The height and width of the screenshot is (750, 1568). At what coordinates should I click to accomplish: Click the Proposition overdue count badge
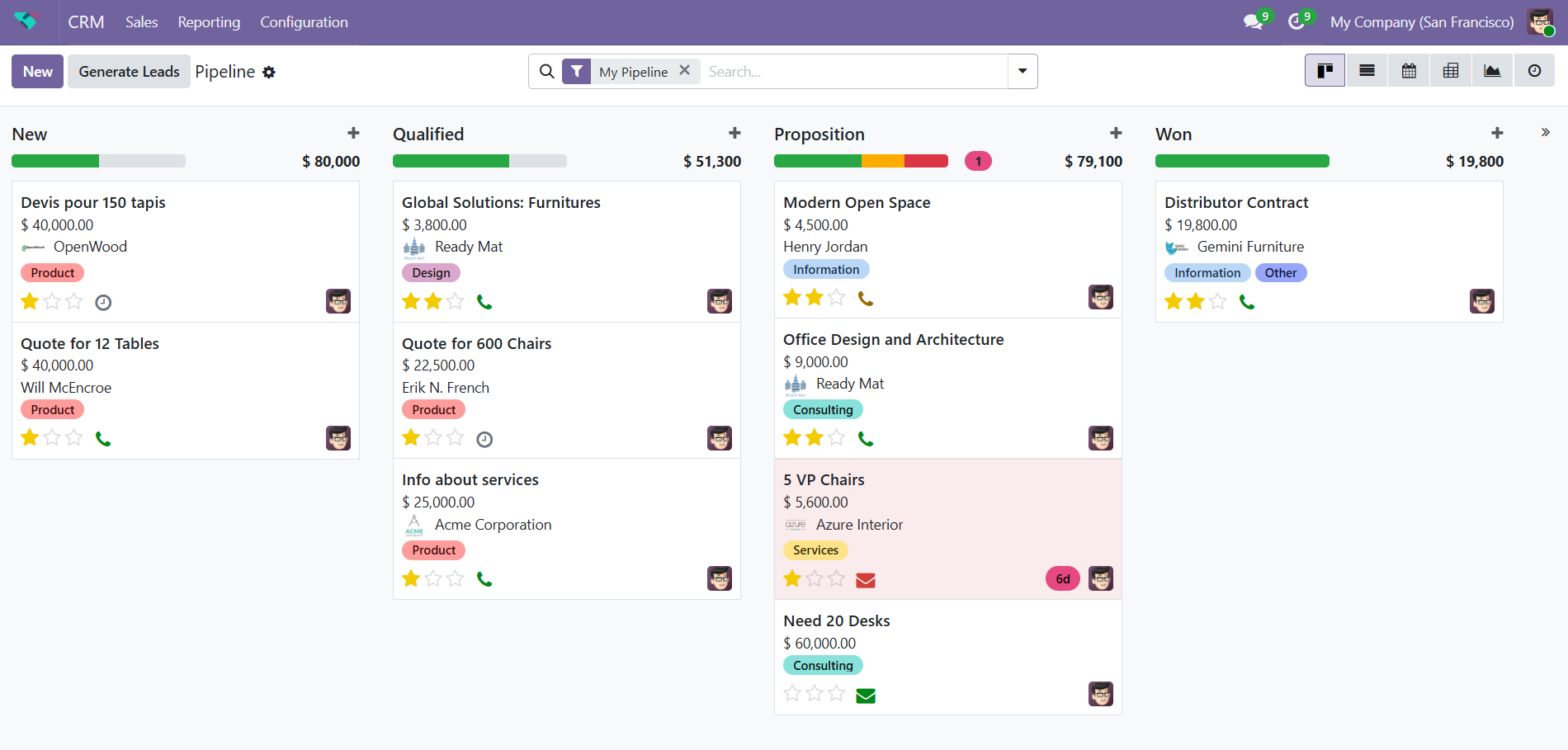978,161
